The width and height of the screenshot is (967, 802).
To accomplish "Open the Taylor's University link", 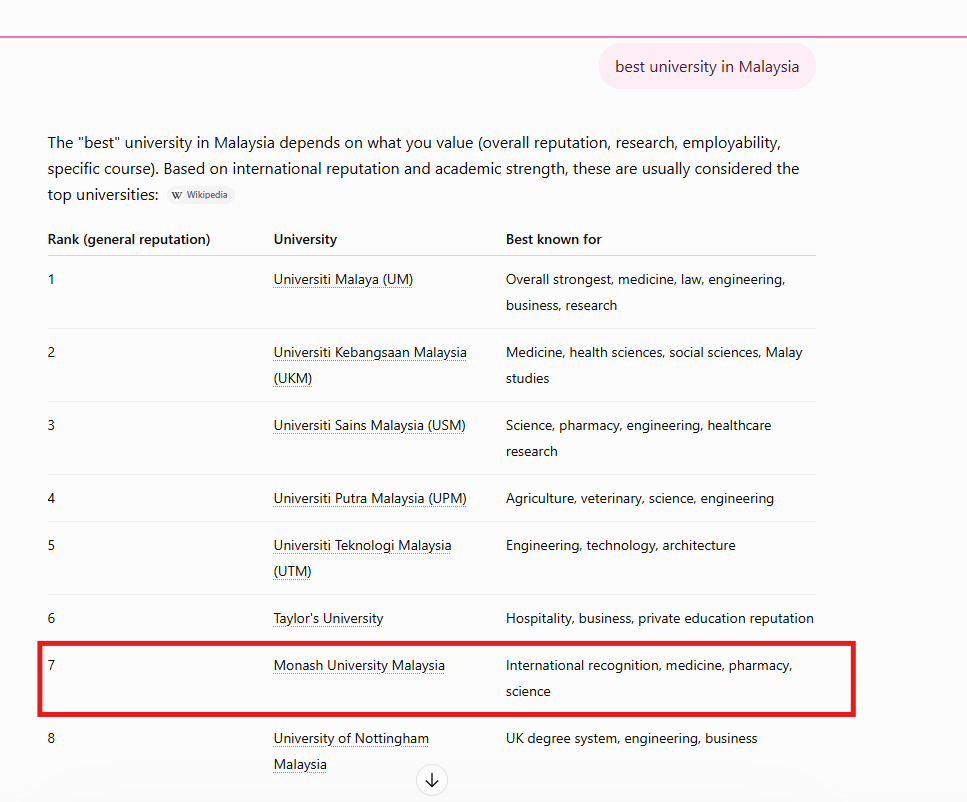I will tap(328, 618).
